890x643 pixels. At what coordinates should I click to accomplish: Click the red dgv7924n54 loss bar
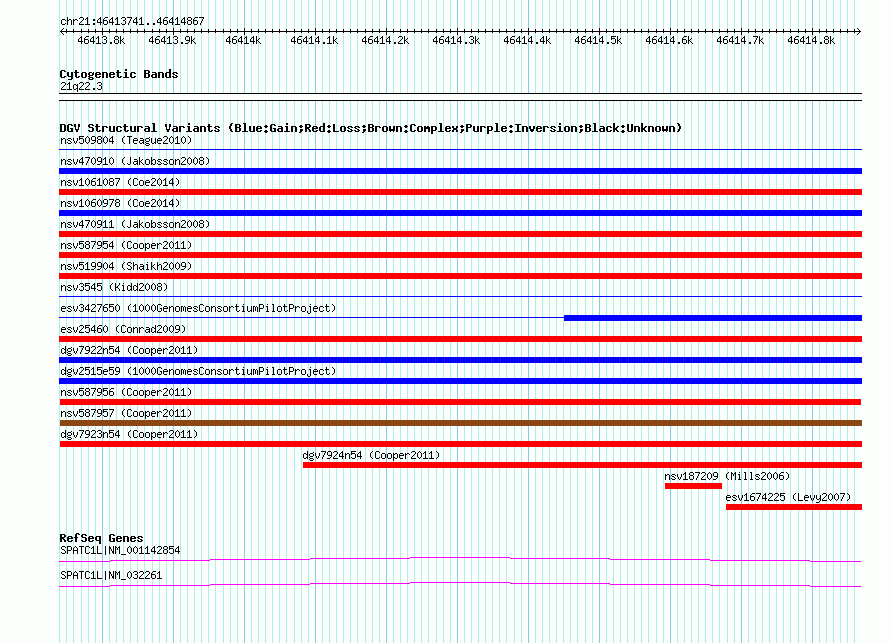coord(582,465)
